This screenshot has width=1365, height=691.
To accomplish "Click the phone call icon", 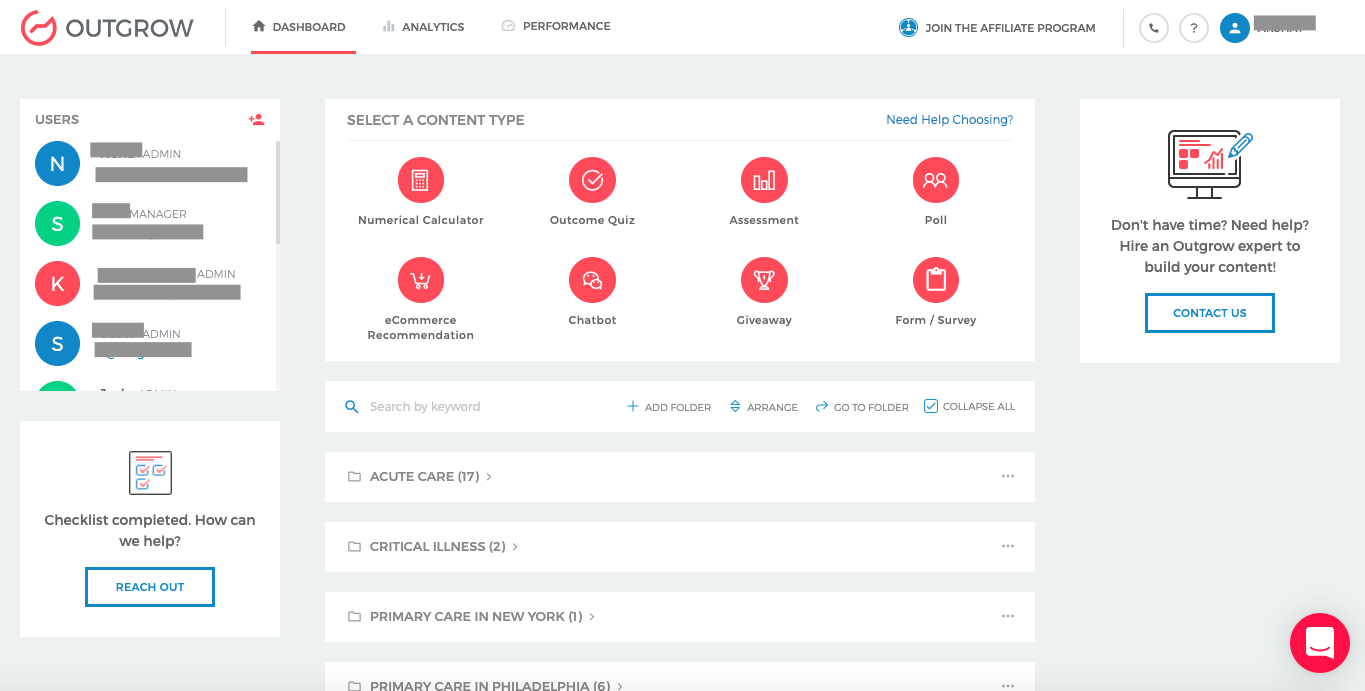I will pos(1154,28).
